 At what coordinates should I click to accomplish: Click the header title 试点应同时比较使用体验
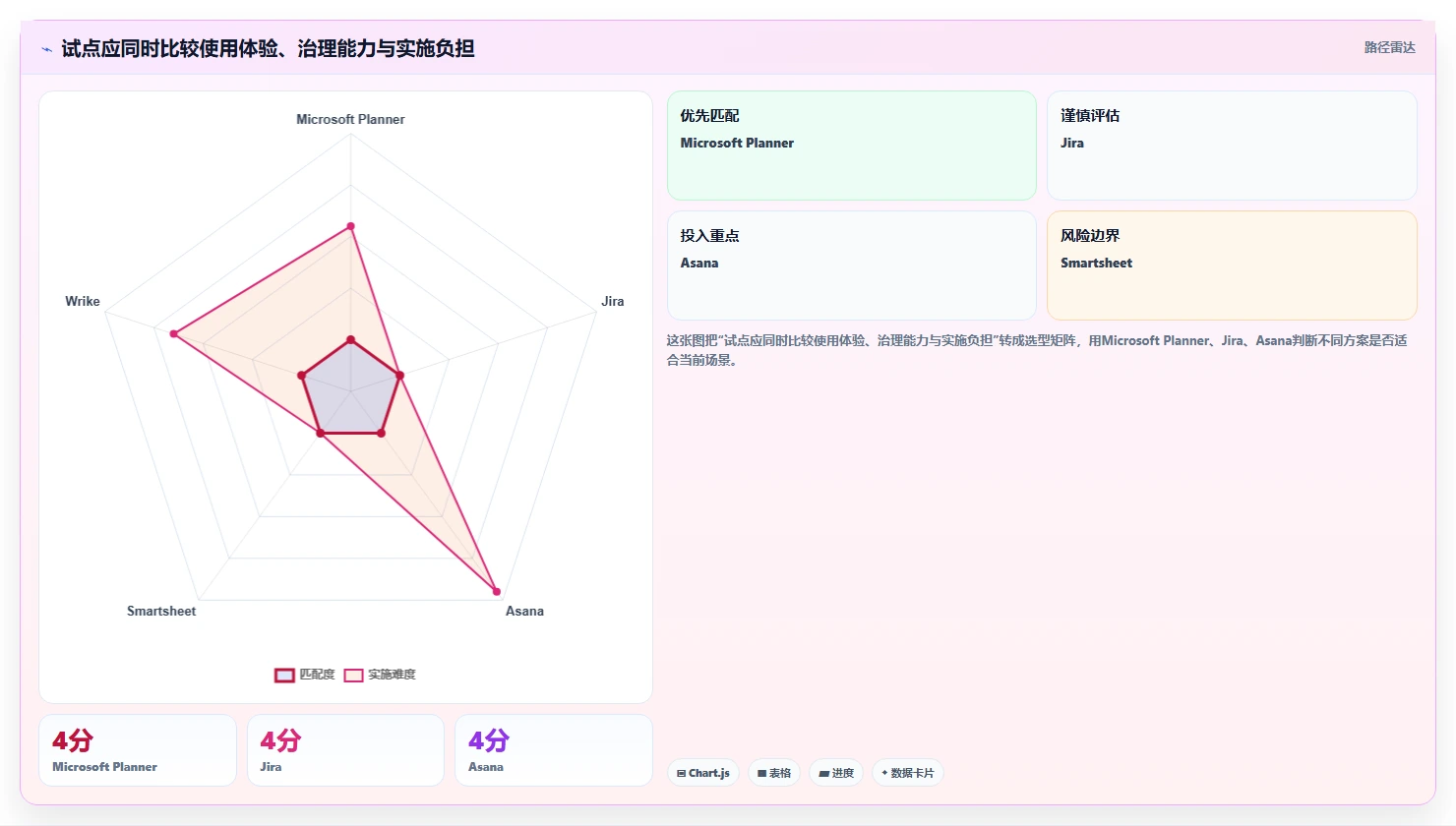268,48
